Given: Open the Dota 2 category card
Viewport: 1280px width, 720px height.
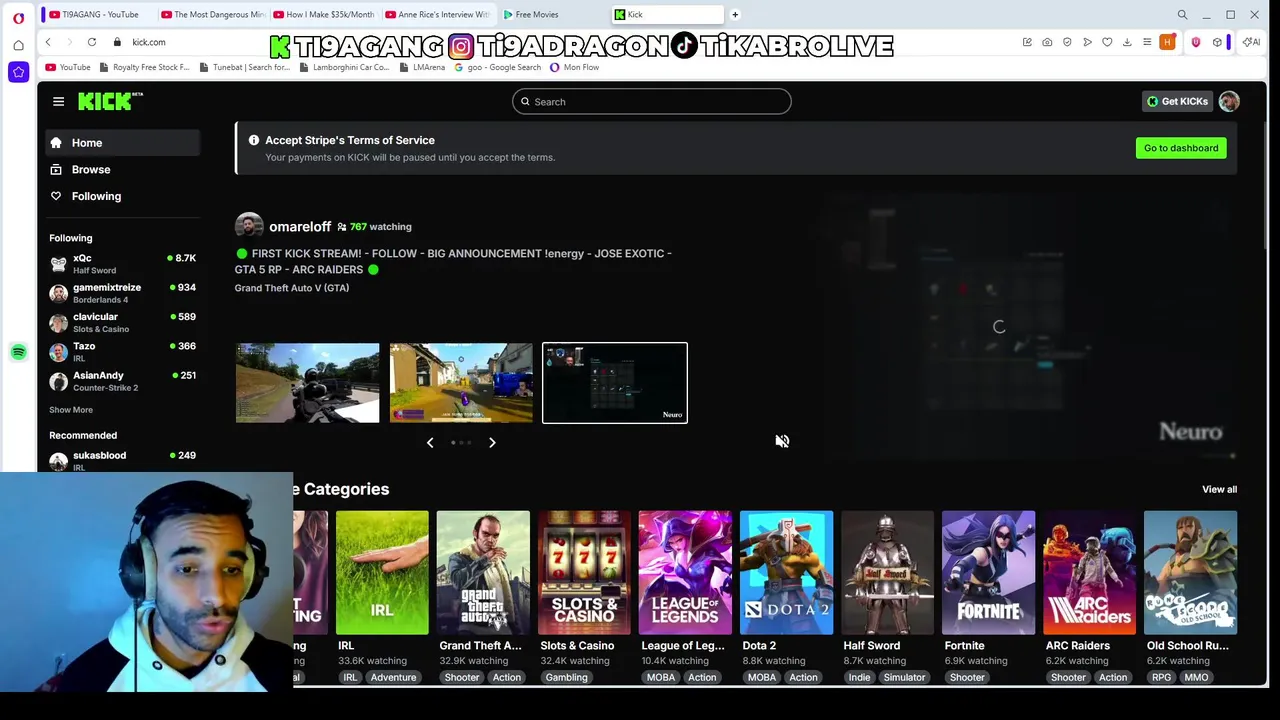Looking at the screenshot, I should click(x=786, y=573).
